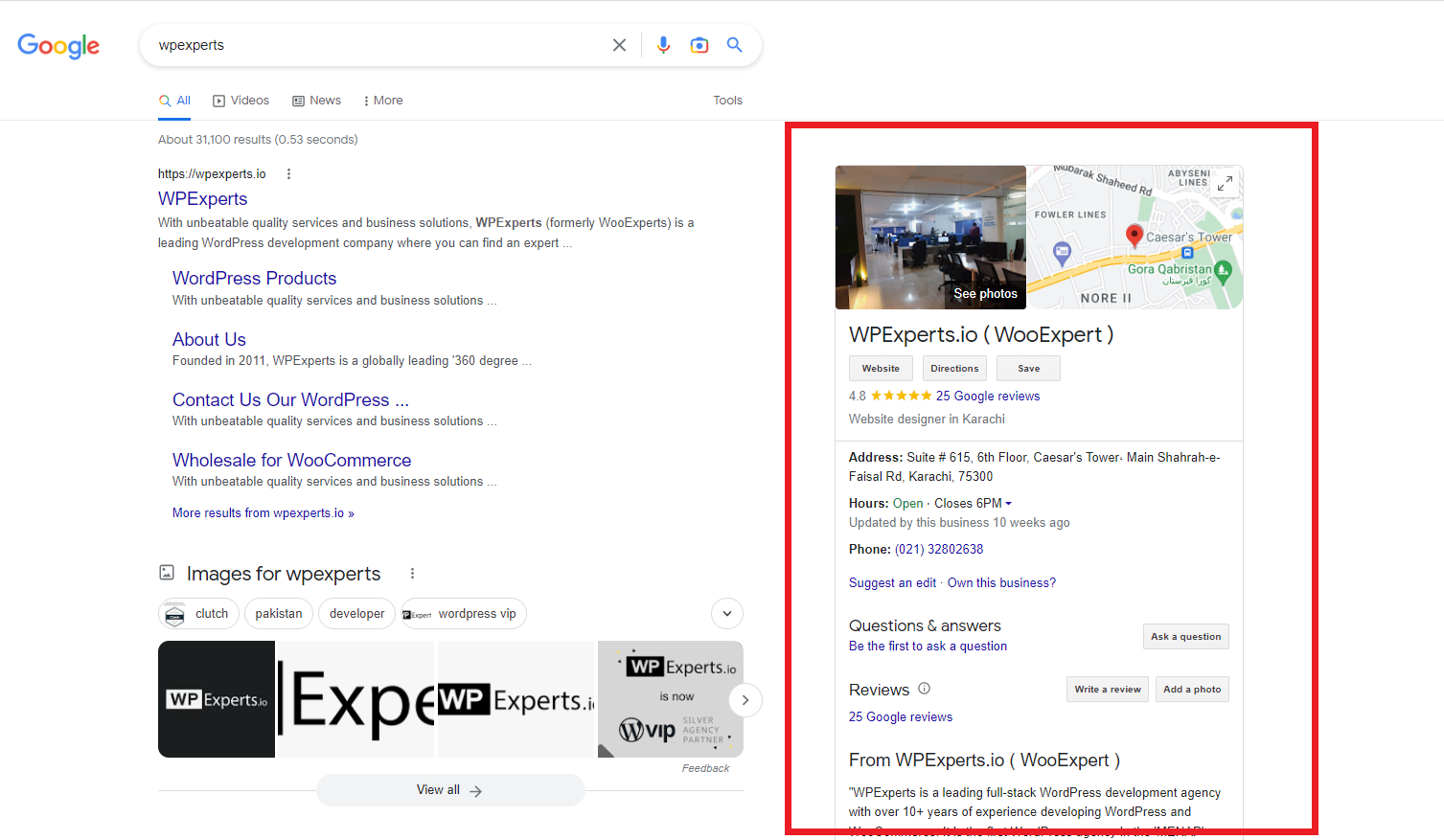Open three-dot menu next to Images for wpexperts
The height and width of the screenshot is (840, 1444).
[413, 574]
